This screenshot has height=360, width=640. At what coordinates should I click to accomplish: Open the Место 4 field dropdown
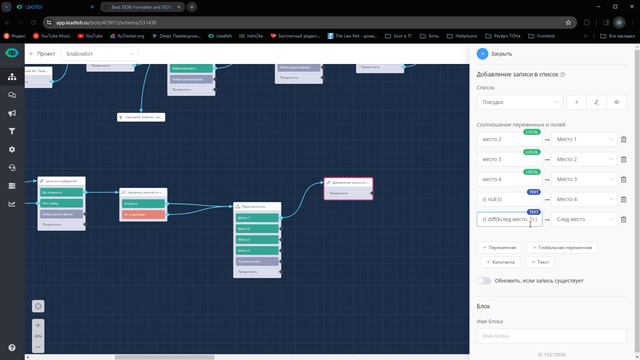(584, 200)
